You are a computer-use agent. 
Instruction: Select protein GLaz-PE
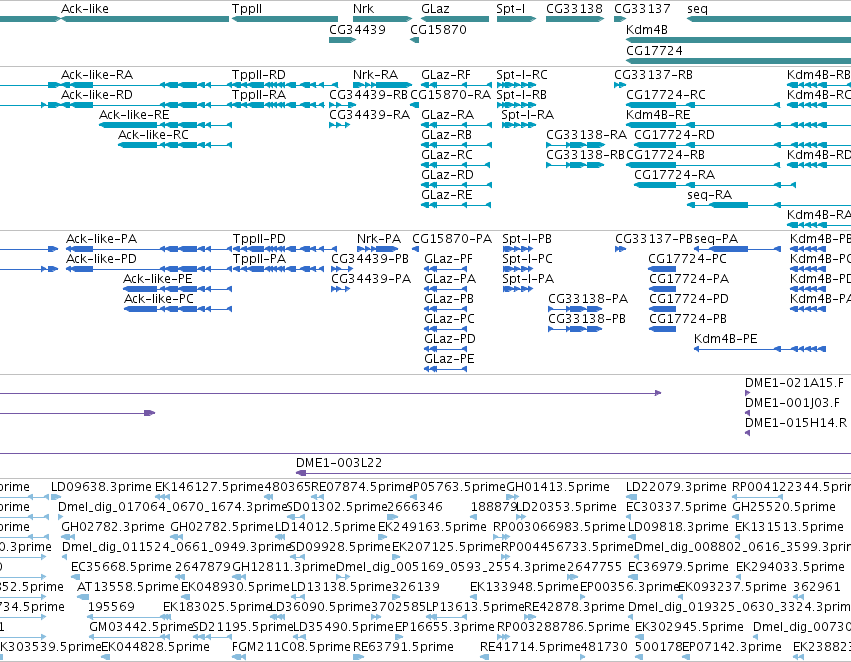(x=449, y=359)
